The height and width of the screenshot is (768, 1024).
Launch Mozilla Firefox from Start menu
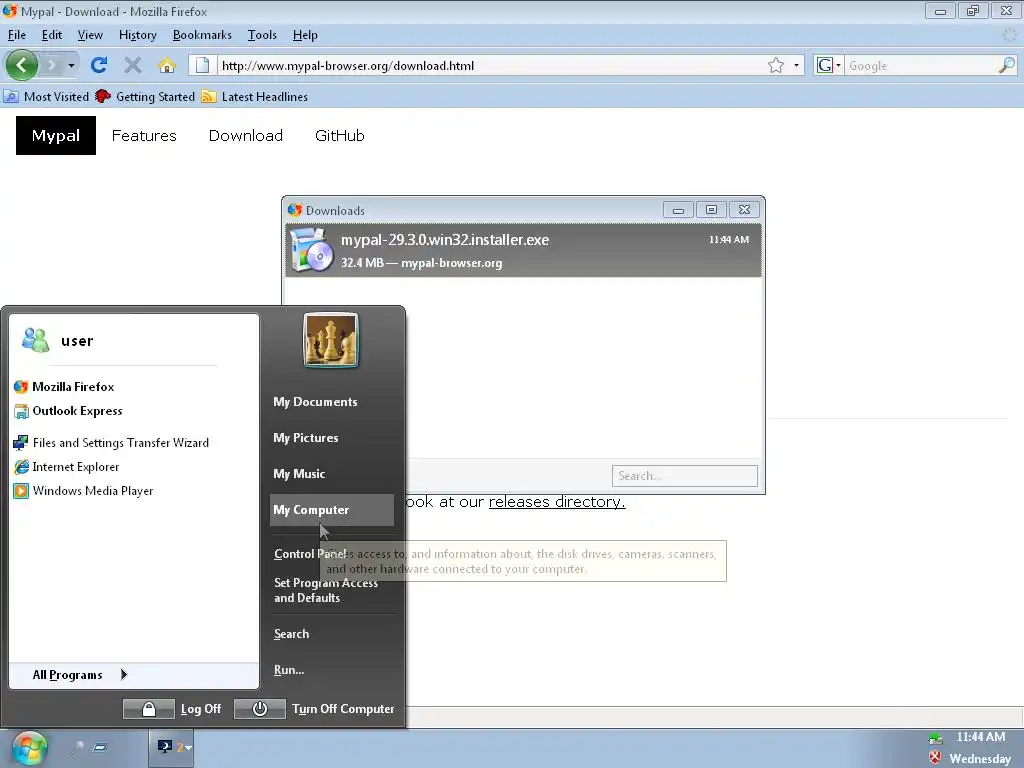tap(63, 387)
